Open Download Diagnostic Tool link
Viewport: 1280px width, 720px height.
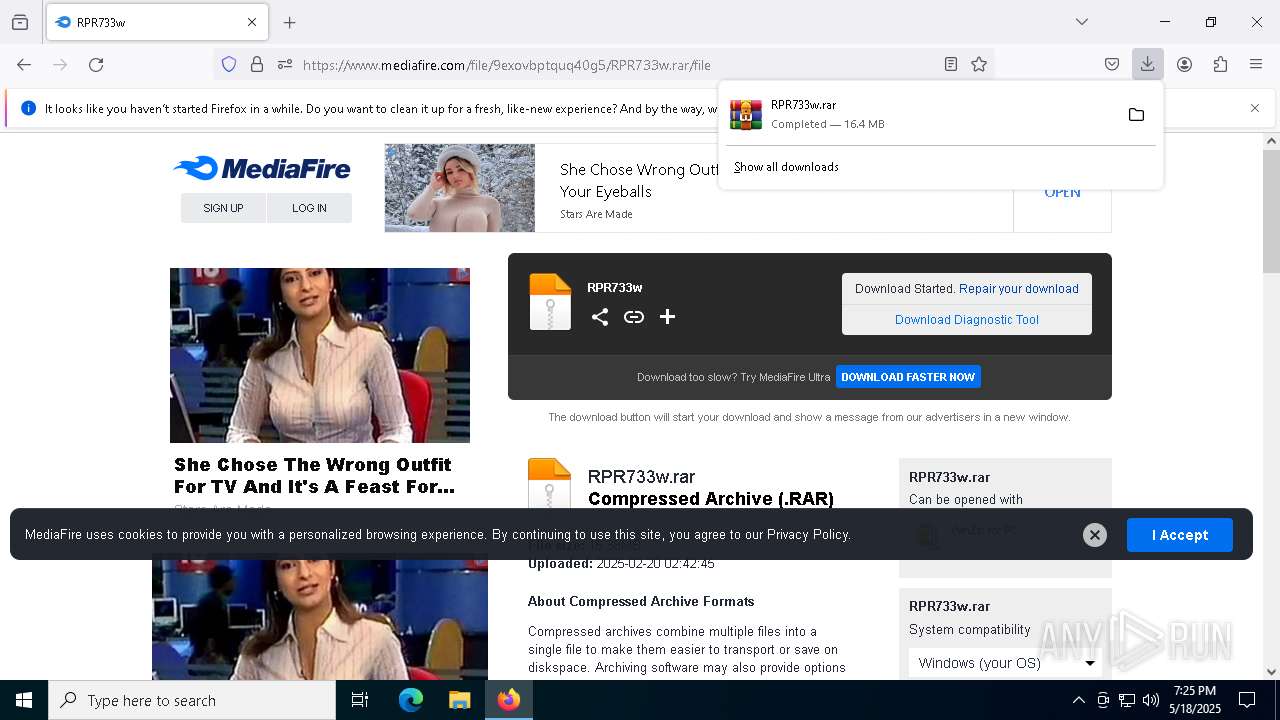[x=967, y=320]
